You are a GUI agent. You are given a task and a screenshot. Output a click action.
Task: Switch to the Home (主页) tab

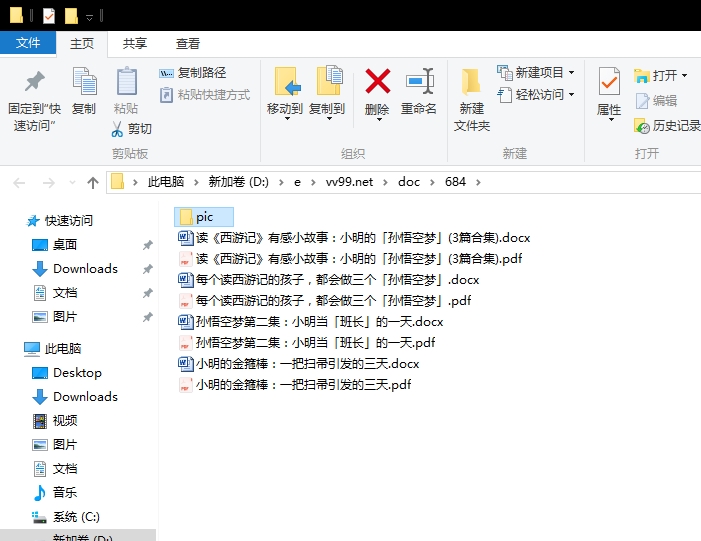pos(82,44)
